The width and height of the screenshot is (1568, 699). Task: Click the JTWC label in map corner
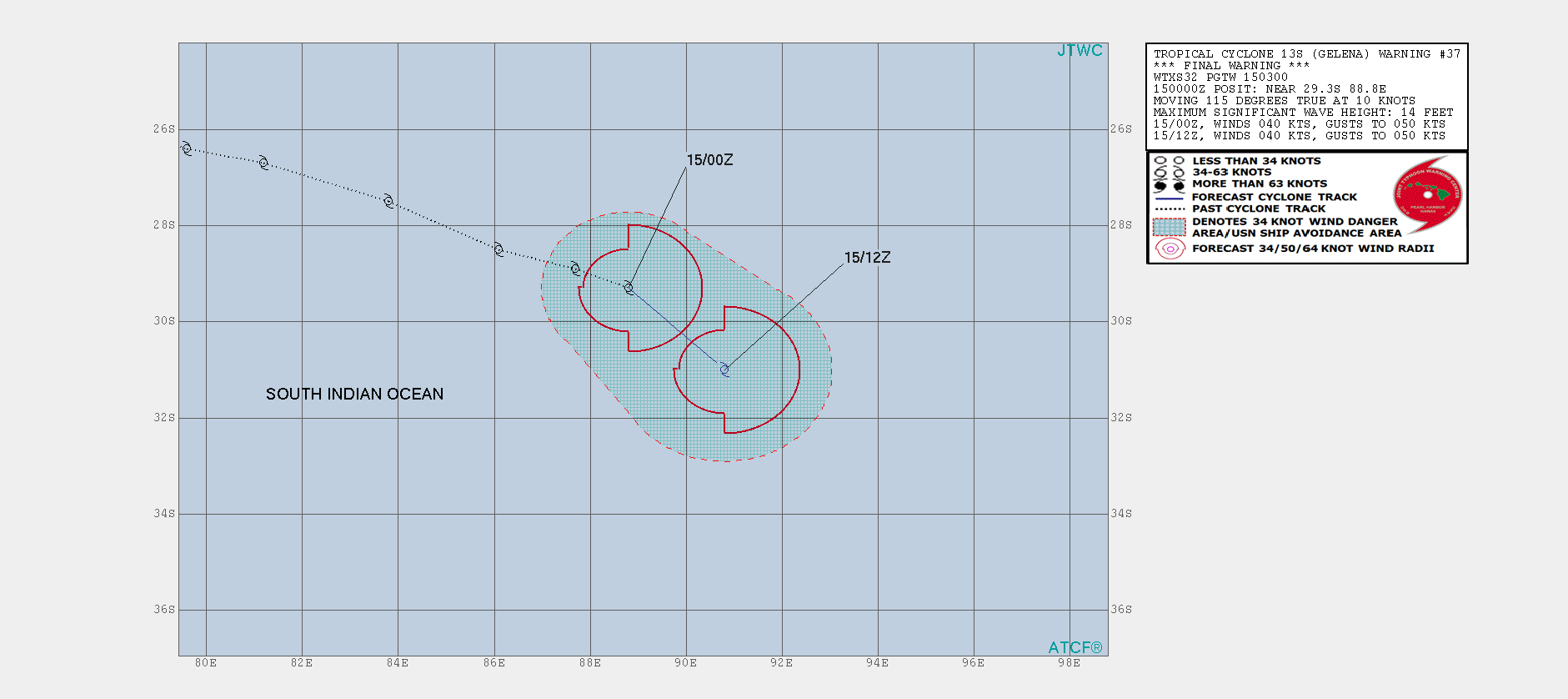coord(1080,51)
